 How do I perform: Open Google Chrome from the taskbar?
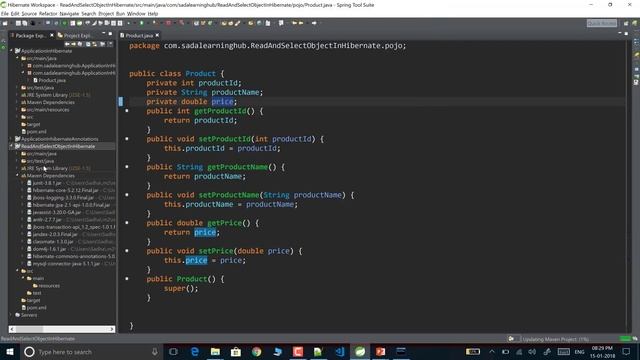coord(256,351)
